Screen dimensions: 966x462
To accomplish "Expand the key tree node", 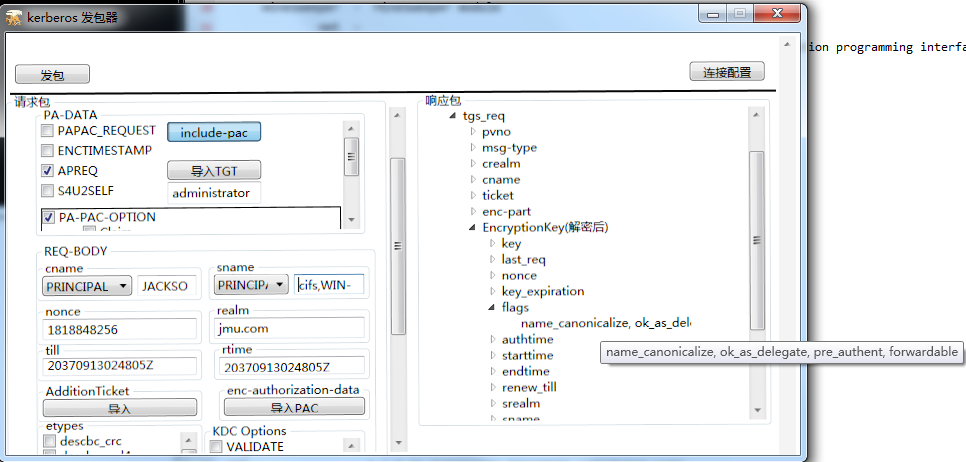I will point(493,243).
